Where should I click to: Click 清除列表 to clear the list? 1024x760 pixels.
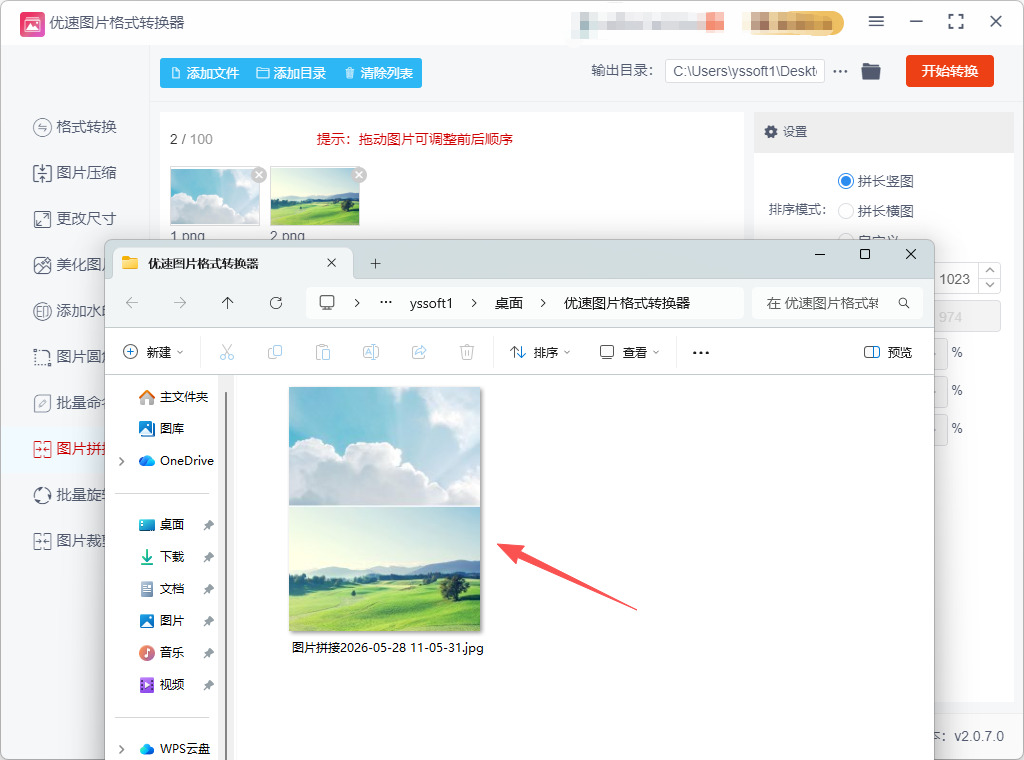pos(379,73)
